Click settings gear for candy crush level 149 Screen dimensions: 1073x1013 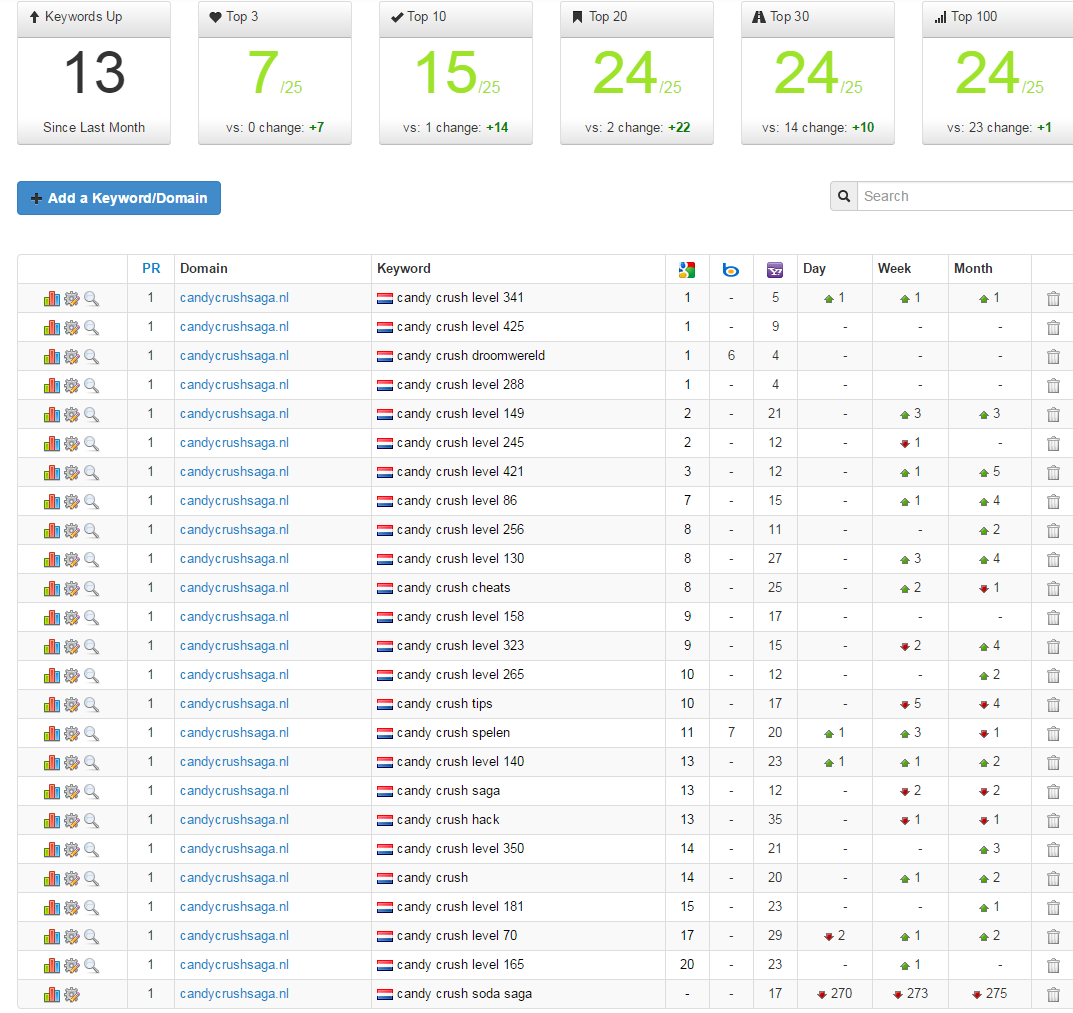[72, 415]
